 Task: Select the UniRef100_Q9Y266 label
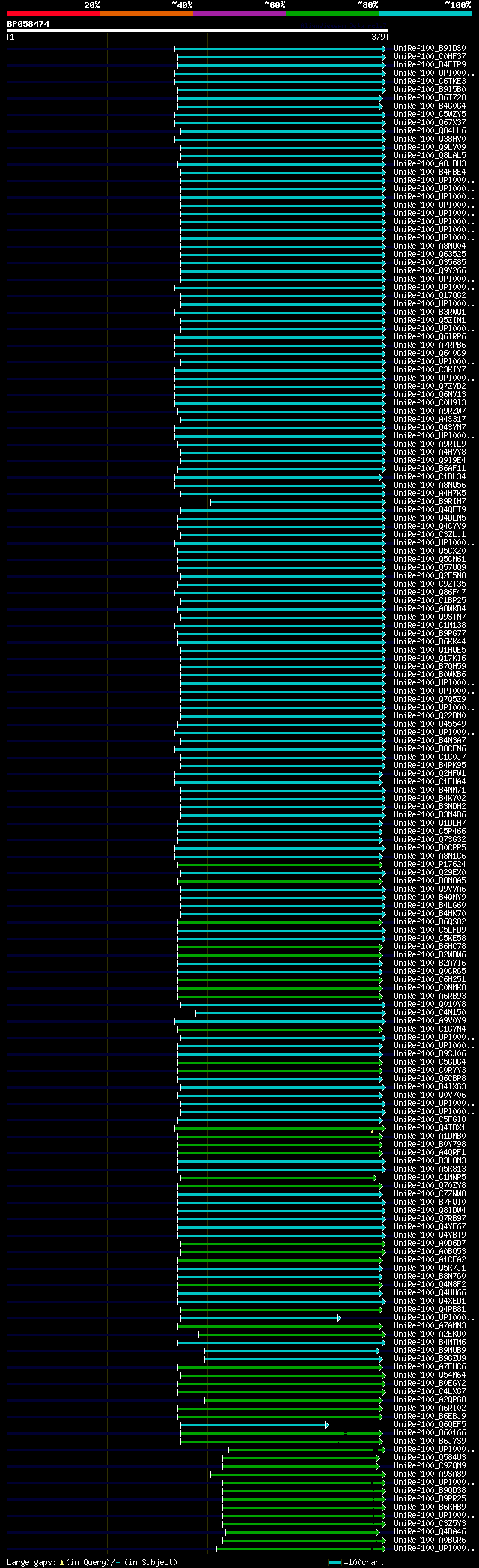pos(430,270)
